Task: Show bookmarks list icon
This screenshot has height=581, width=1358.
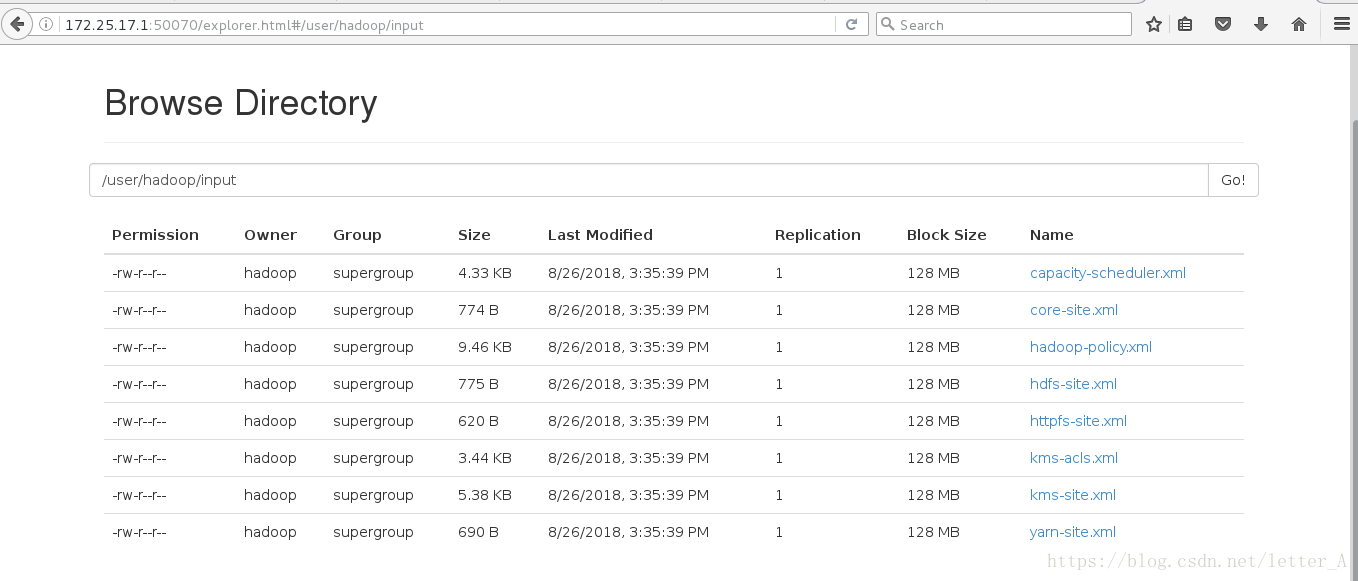Action: point(1185,24)
